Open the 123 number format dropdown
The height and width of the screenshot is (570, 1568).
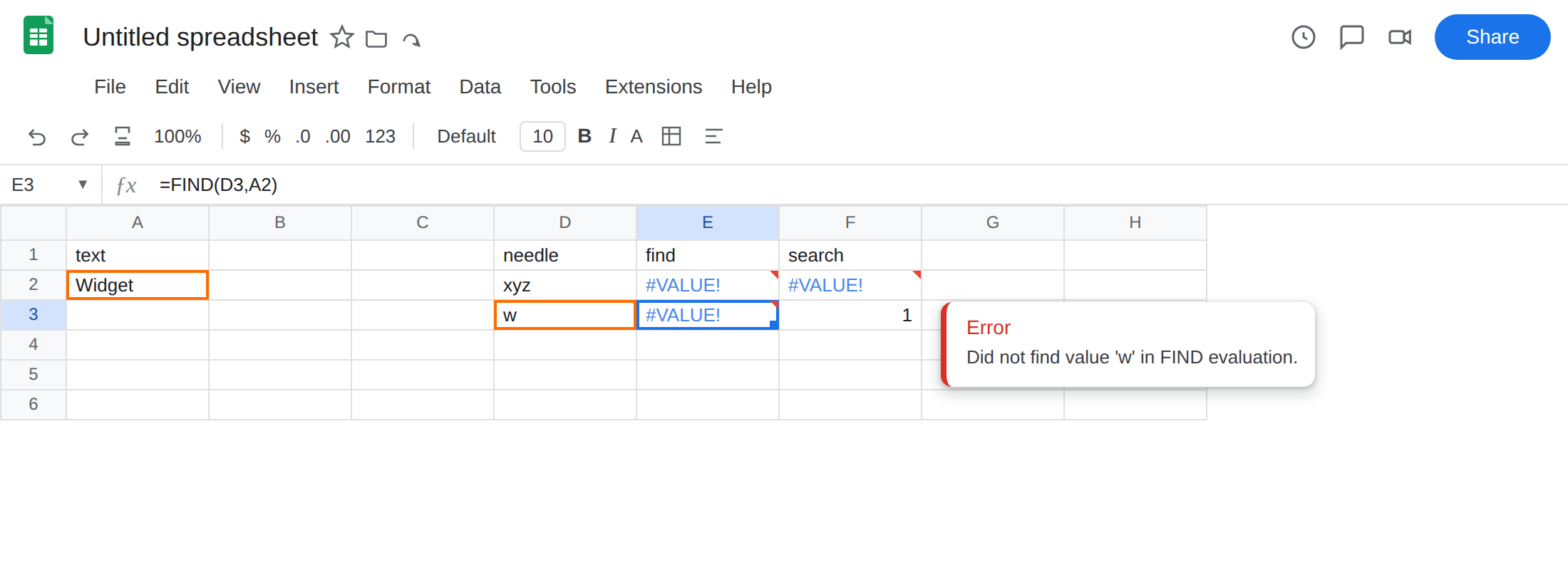pyautogui.click(x=380, y=136)
